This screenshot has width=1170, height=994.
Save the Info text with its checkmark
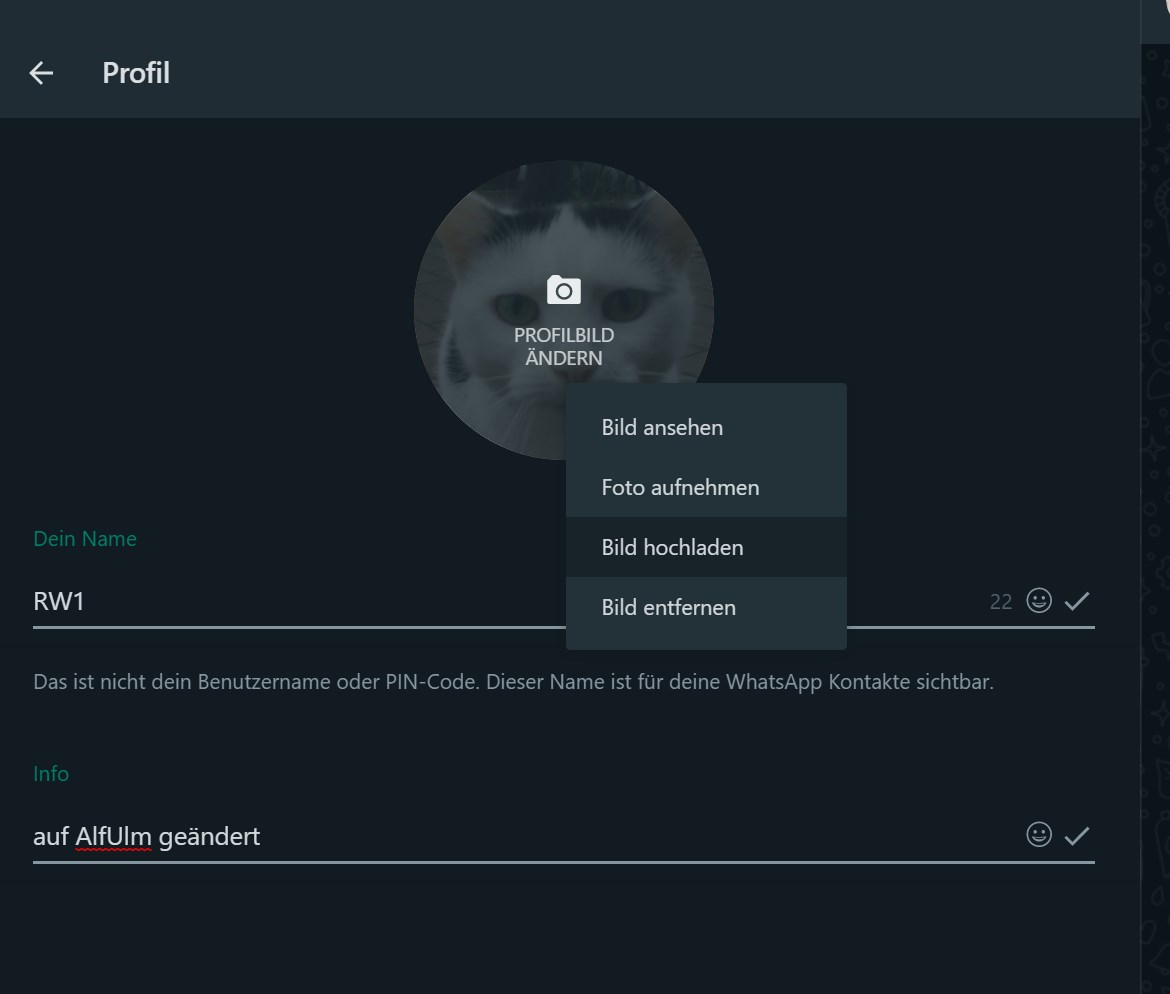coord(1077,836)
